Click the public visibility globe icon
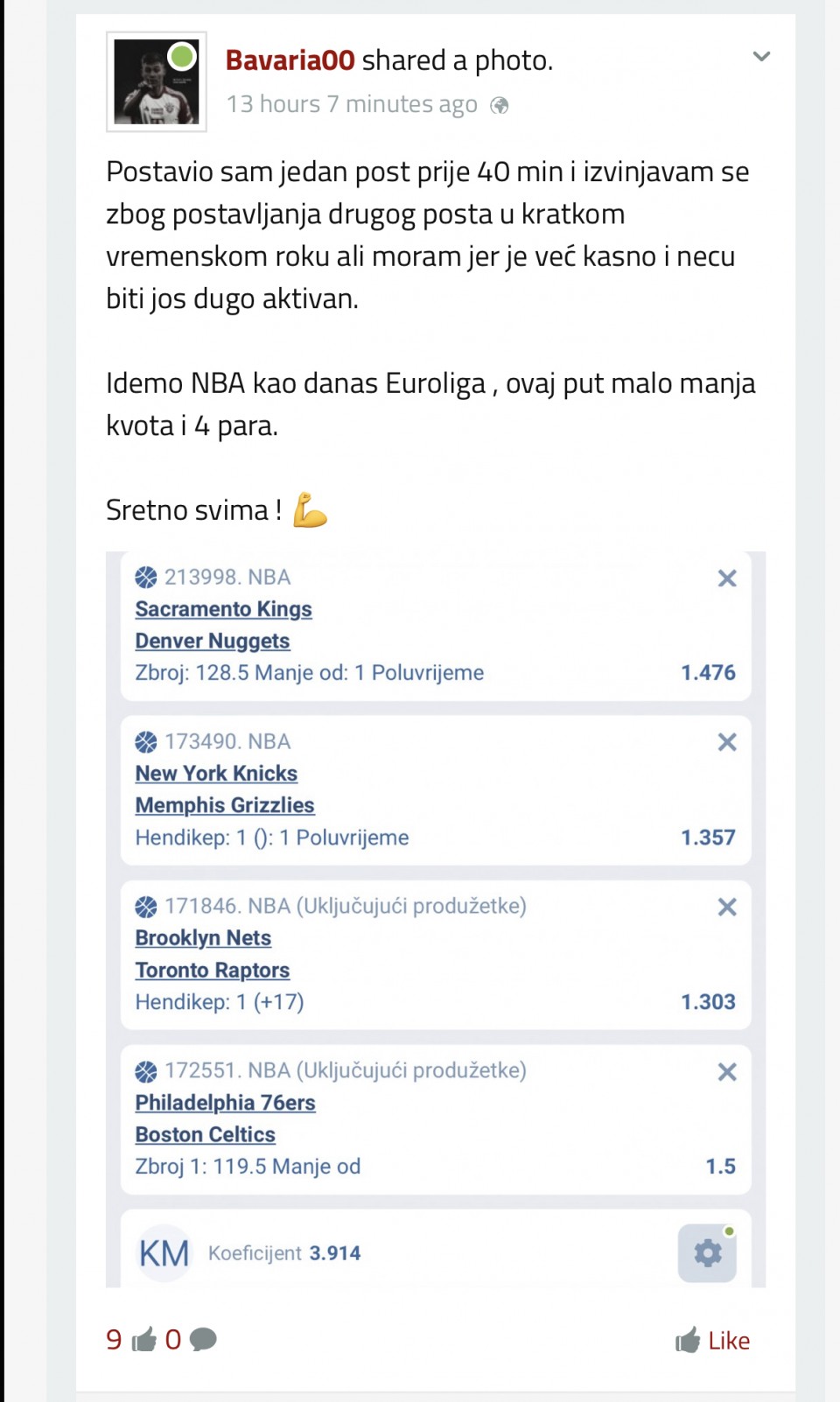 point(500,106)
